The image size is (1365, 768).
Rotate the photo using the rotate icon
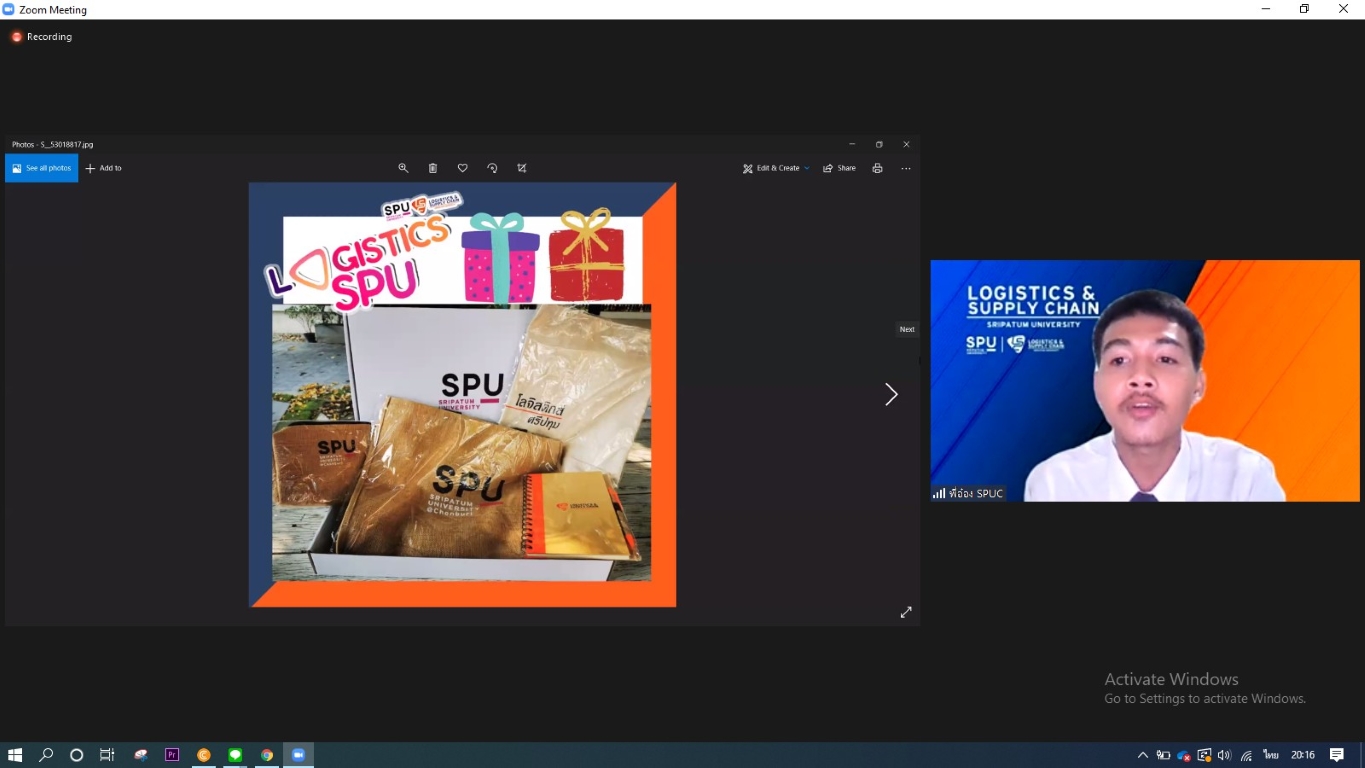[492, 168]
